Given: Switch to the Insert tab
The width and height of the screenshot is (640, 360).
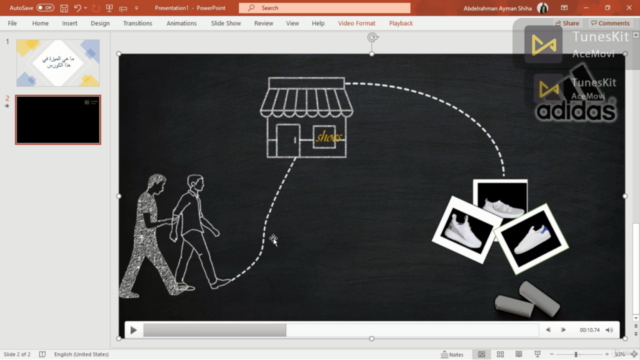Looking at the screenshot, I should point(69,23).
